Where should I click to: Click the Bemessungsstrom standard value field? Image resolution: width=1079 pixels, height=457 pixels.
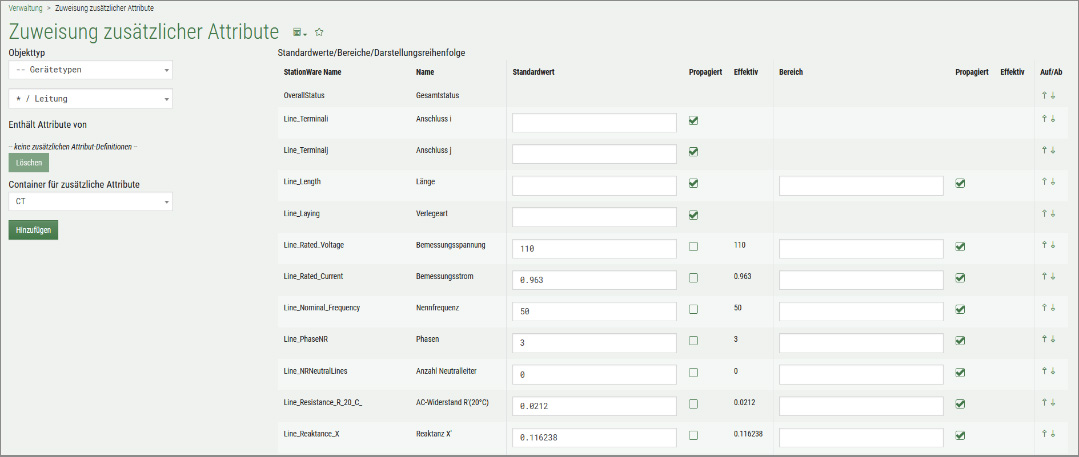tap(594, 280)
